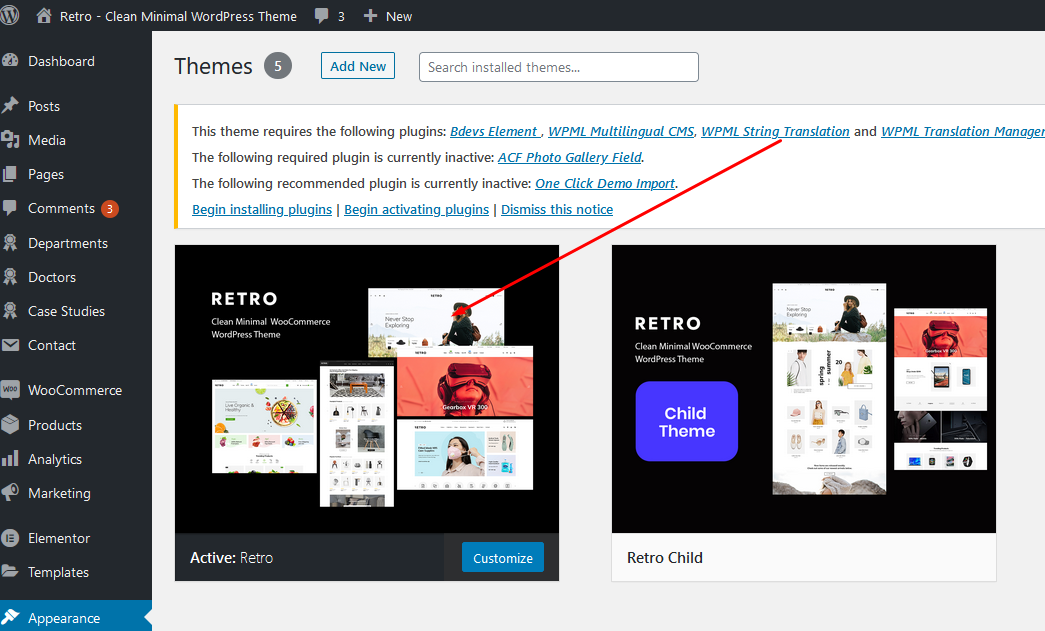1045x631 pixels.
Task: Open the One Click Demo Import link
Action: coord(605,183)
